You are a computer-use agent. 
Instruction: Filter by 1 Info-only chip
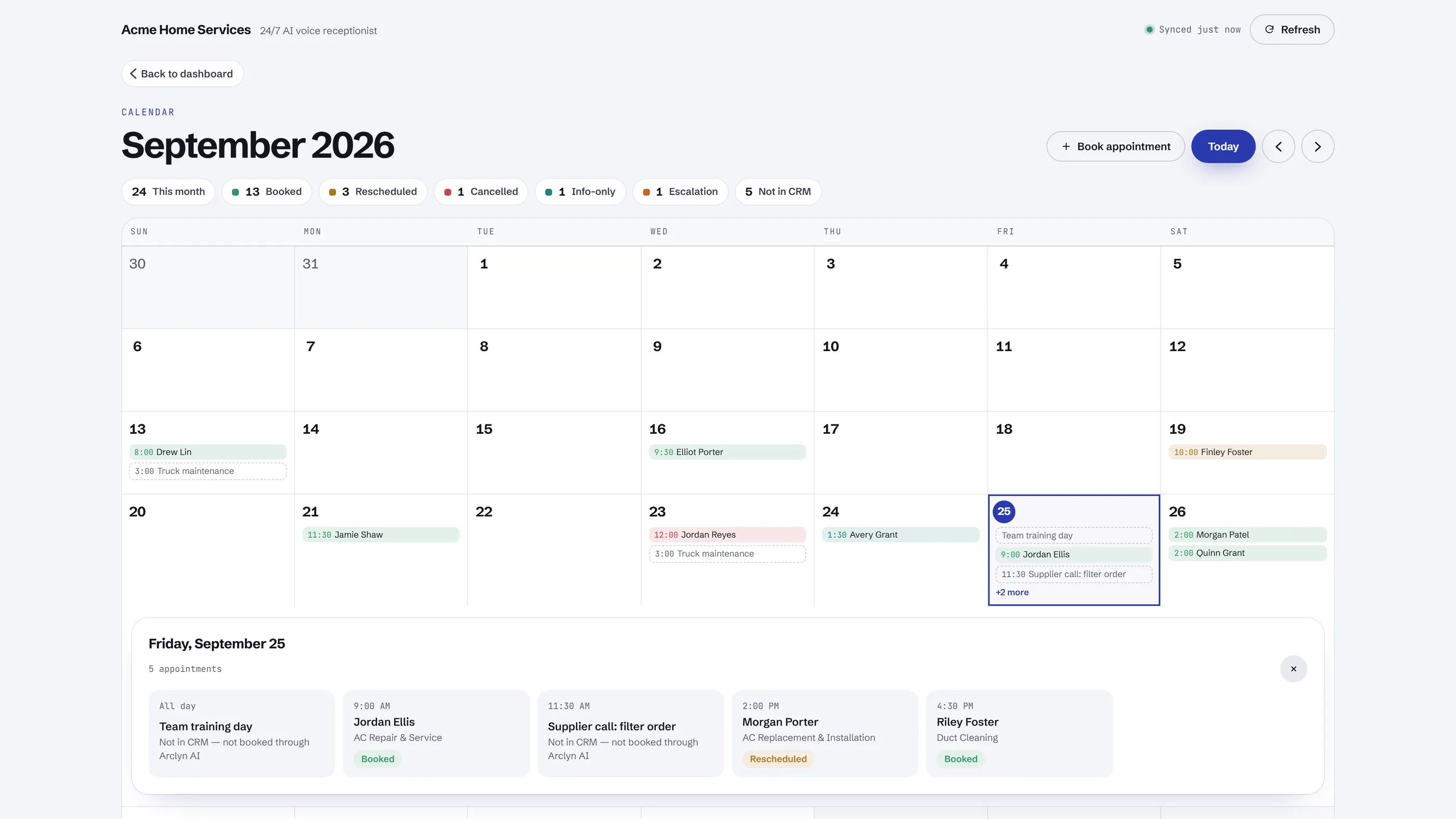tap(580, 191)
